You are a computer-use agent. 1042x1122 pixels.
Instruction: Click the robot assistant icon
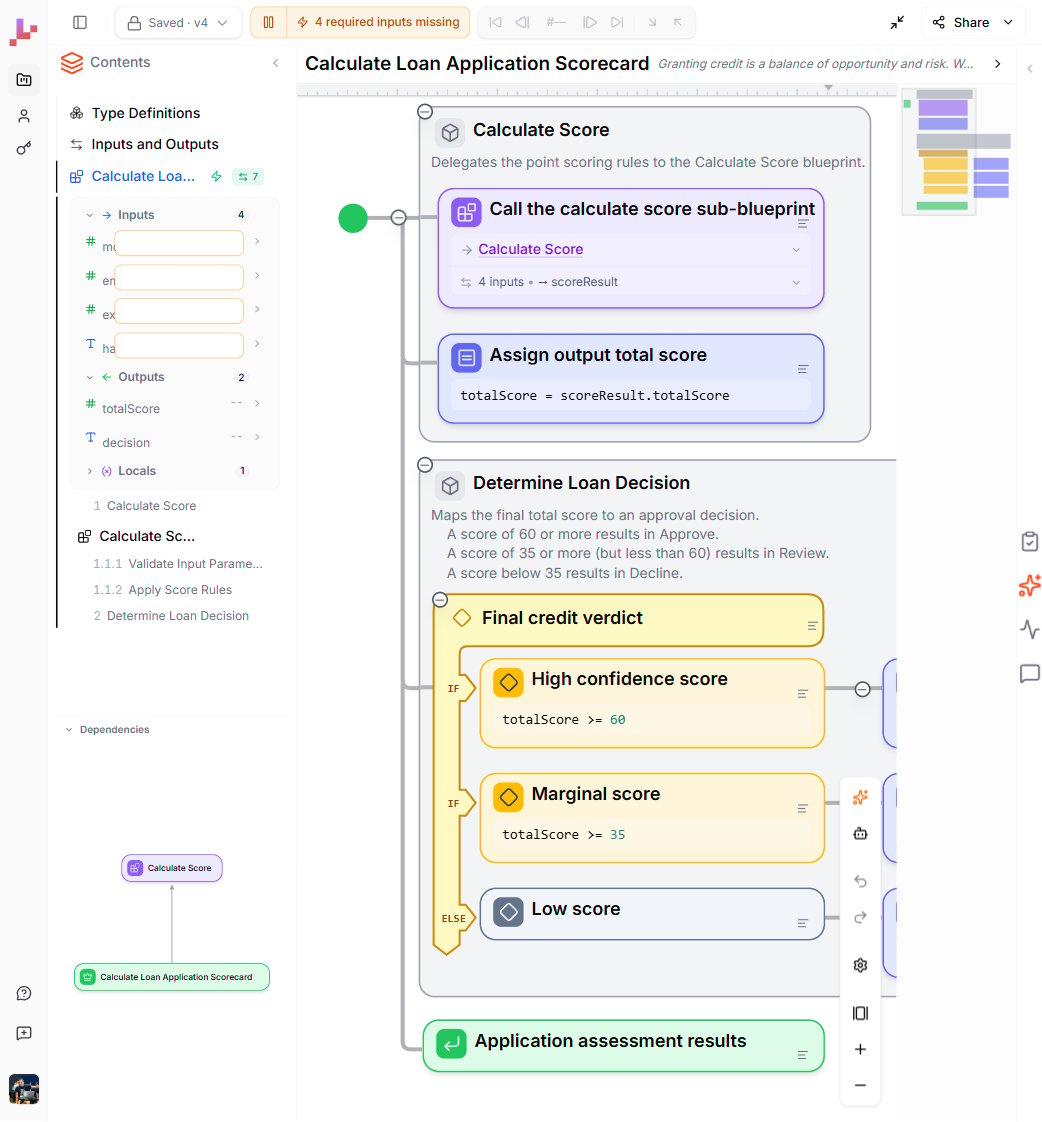[860, 834]
